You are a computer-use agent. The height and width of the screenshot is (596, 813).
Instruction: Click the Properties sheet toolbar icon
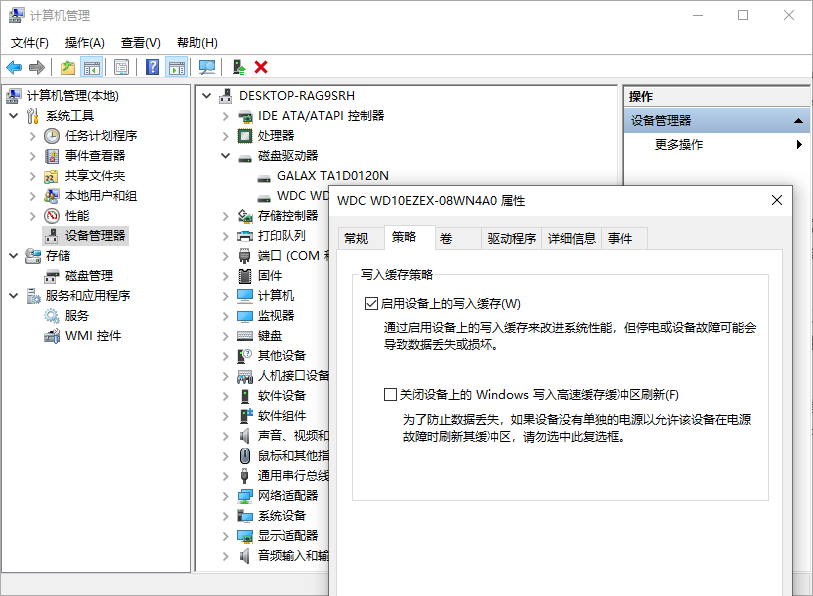pyautogui.click(x=121, y=67)
